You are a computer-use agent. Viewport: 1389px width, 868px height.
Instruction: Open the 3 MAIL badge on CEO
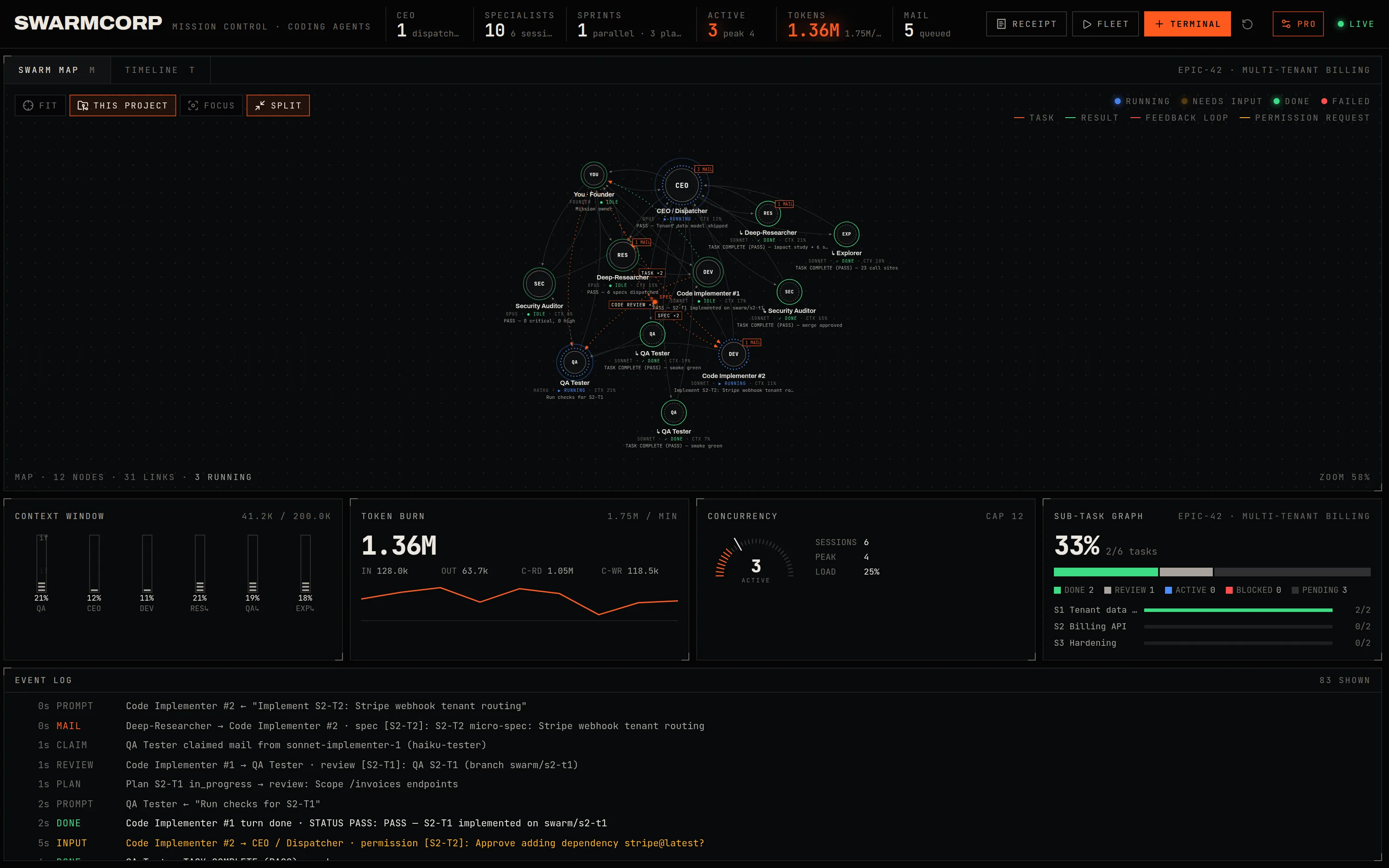click(x=704, y=169)
